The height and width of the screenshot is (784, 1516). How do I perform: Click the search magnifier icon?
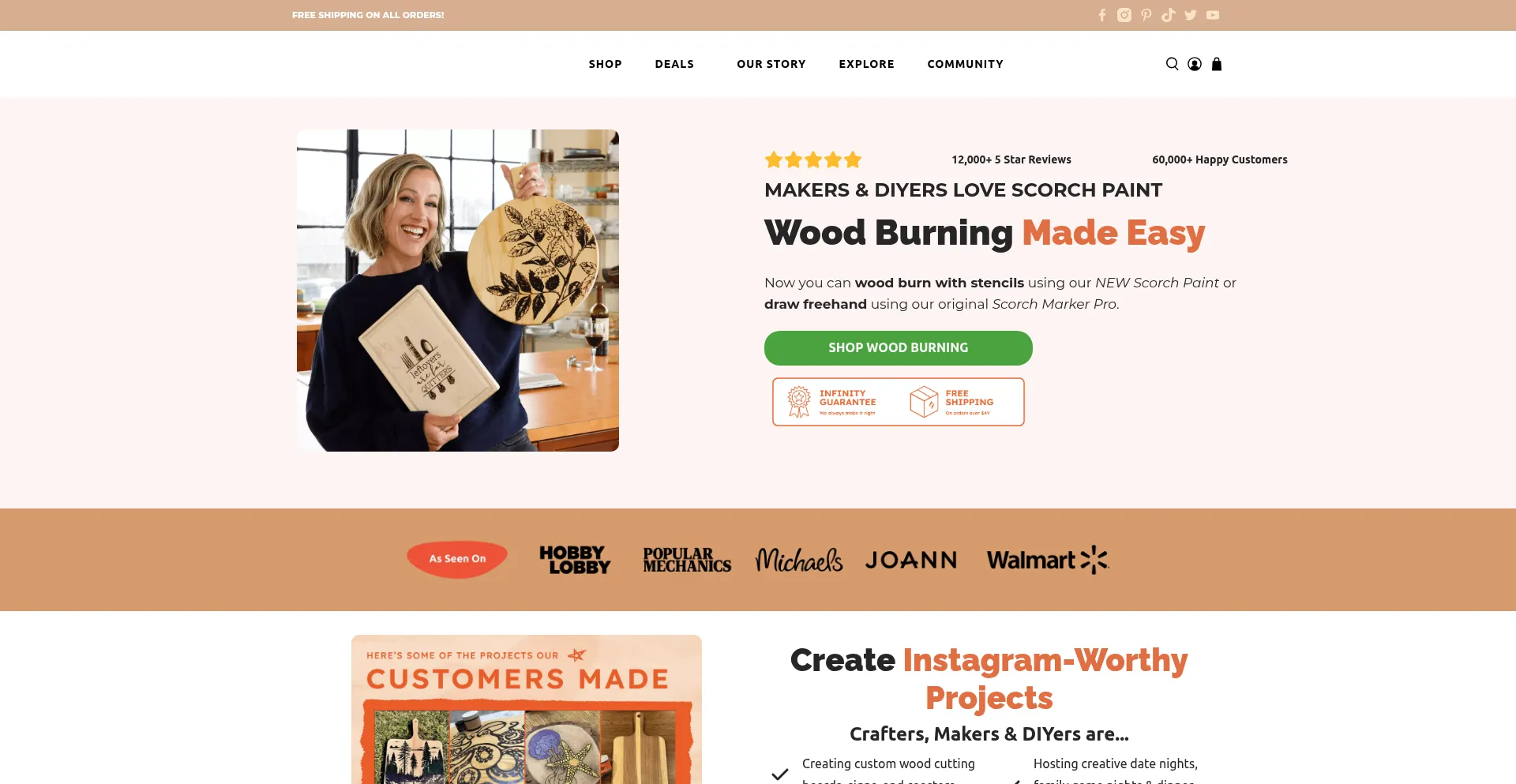click(1173, 64)
